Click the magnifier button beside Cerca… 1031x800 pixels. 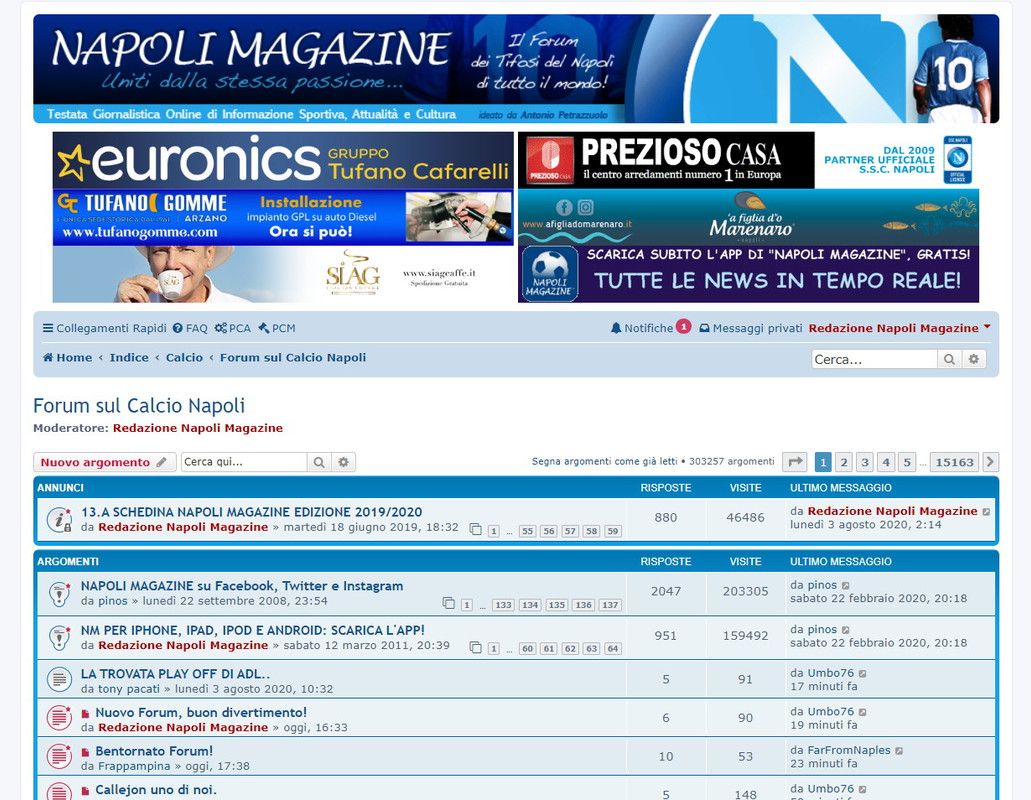coord(949,359)
